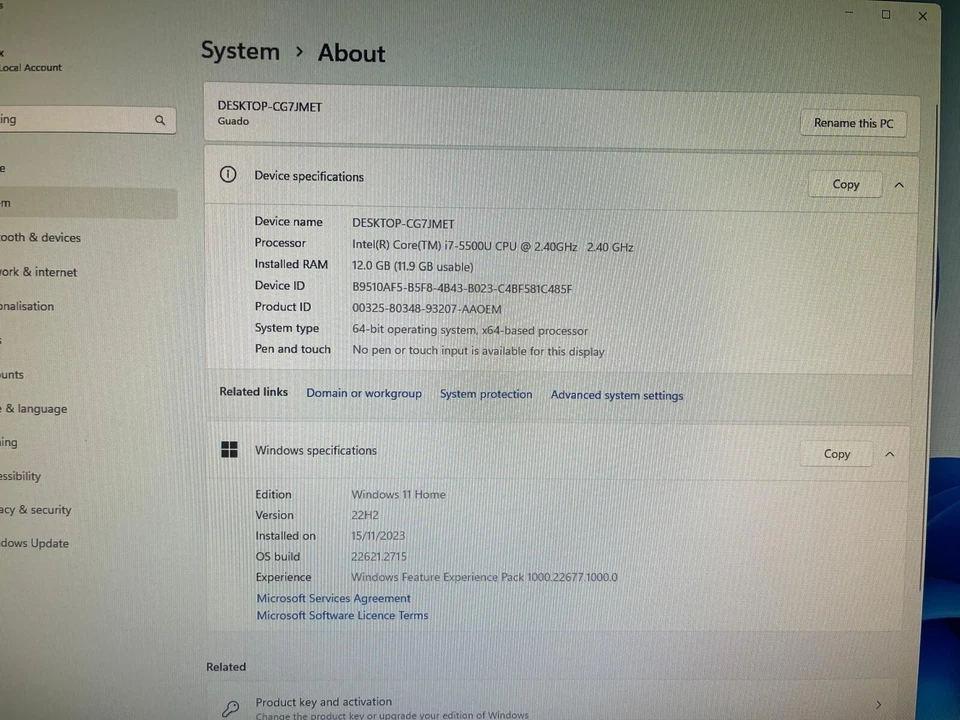The height and width of the screenshot is (720, 960).
Task: Open Advanced system settings
Action: (x=616, y=395)
